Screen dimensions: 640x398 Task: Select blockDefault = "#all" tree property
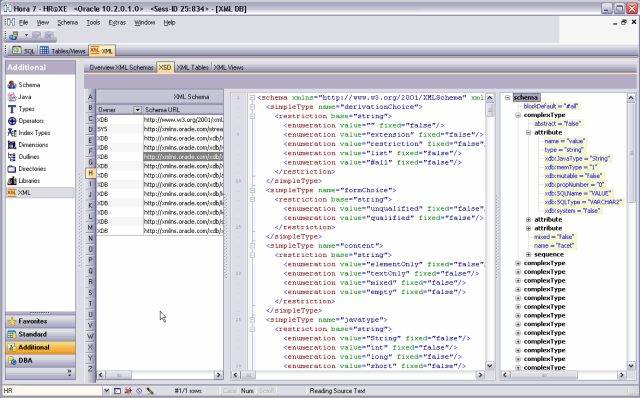click(551, 106)
